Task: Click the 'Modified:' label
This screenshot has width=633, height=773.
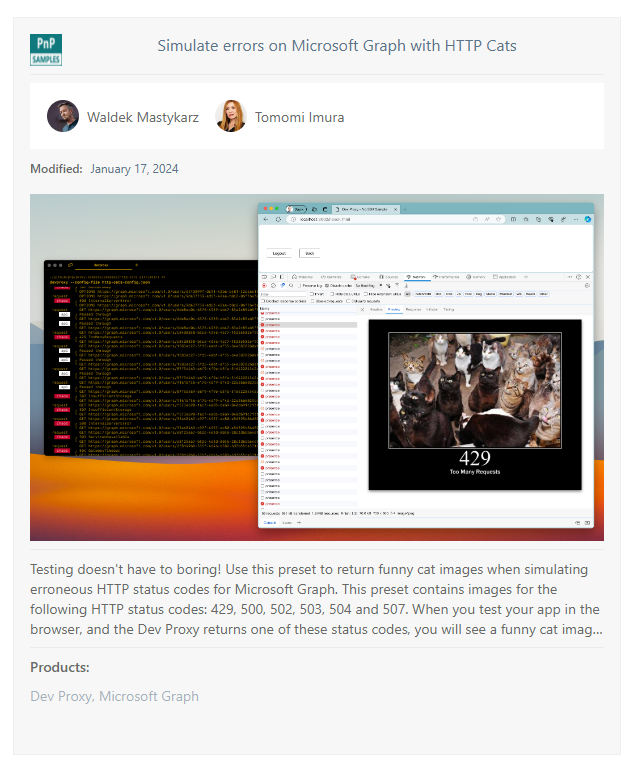Action: pos(56,169)
